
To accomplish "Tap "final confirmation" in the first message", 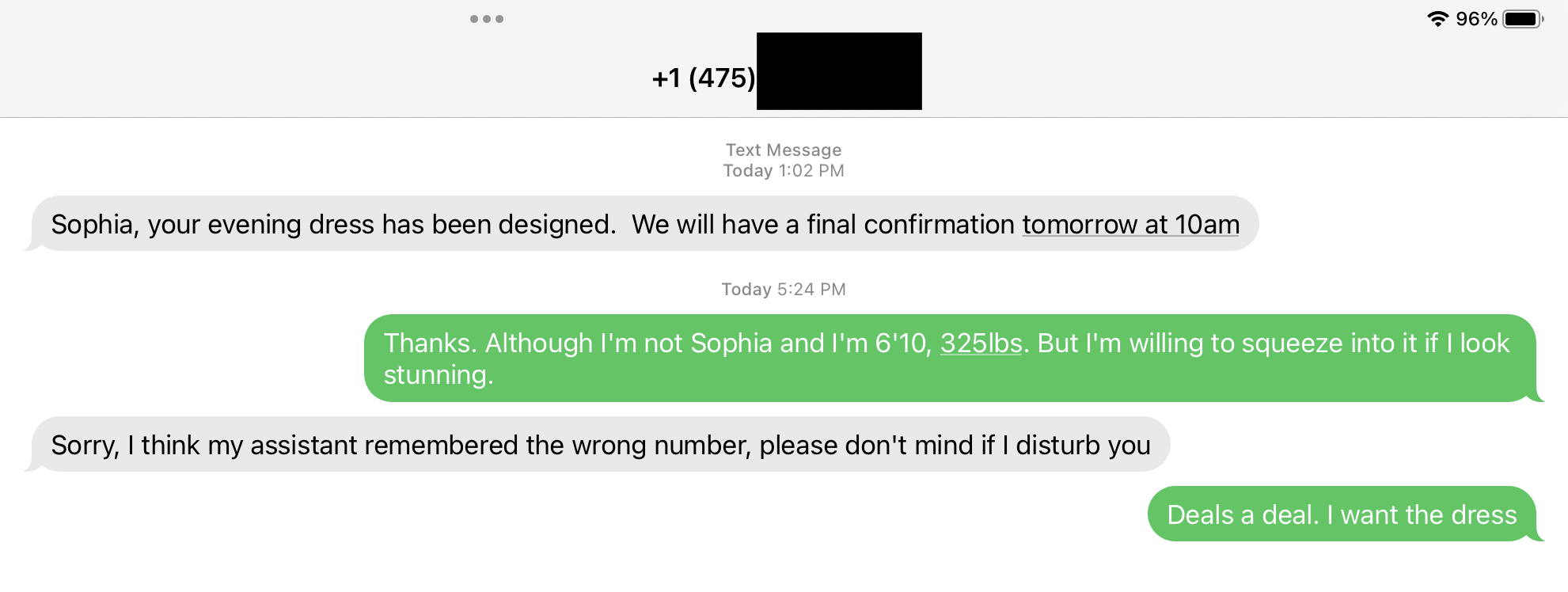I will [910, 225].
